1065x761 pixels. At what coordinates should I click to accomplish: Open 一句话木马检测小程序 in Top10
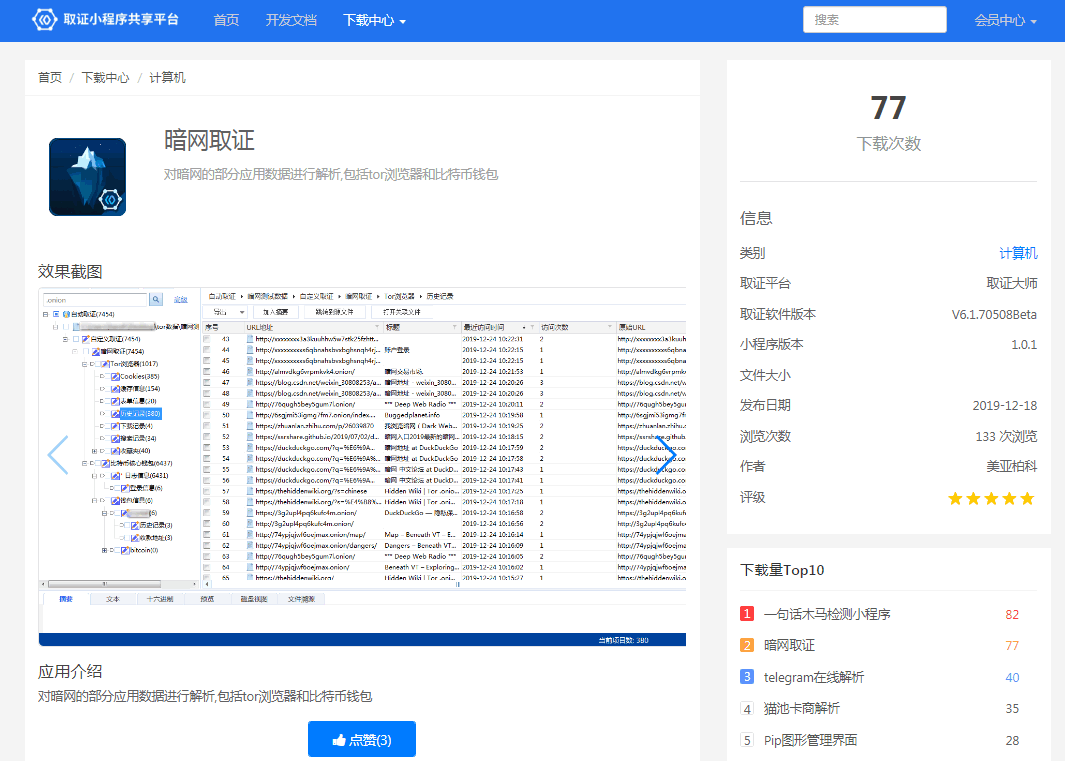(827, 614)
